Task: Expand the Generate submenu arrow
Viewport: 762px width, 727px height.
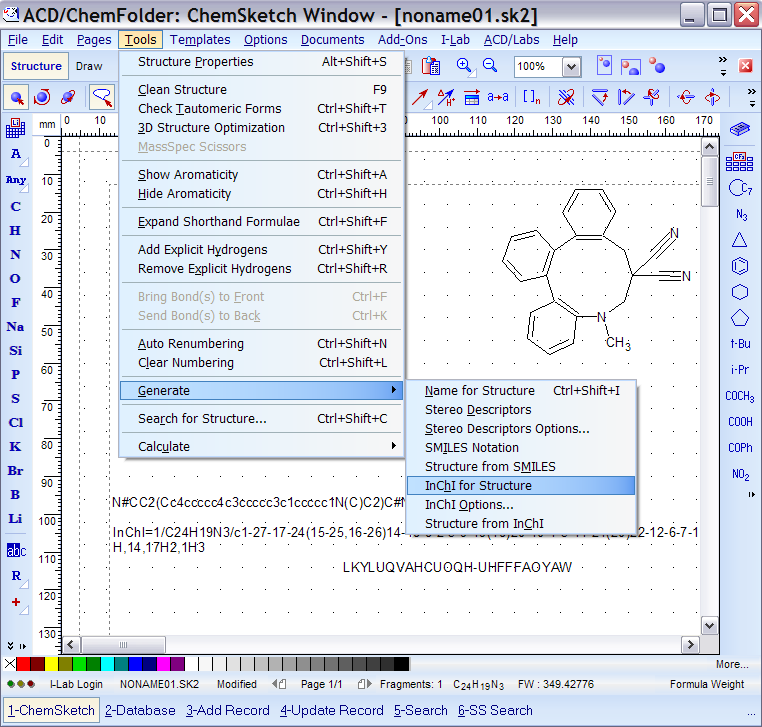Action: click(394, 390)
